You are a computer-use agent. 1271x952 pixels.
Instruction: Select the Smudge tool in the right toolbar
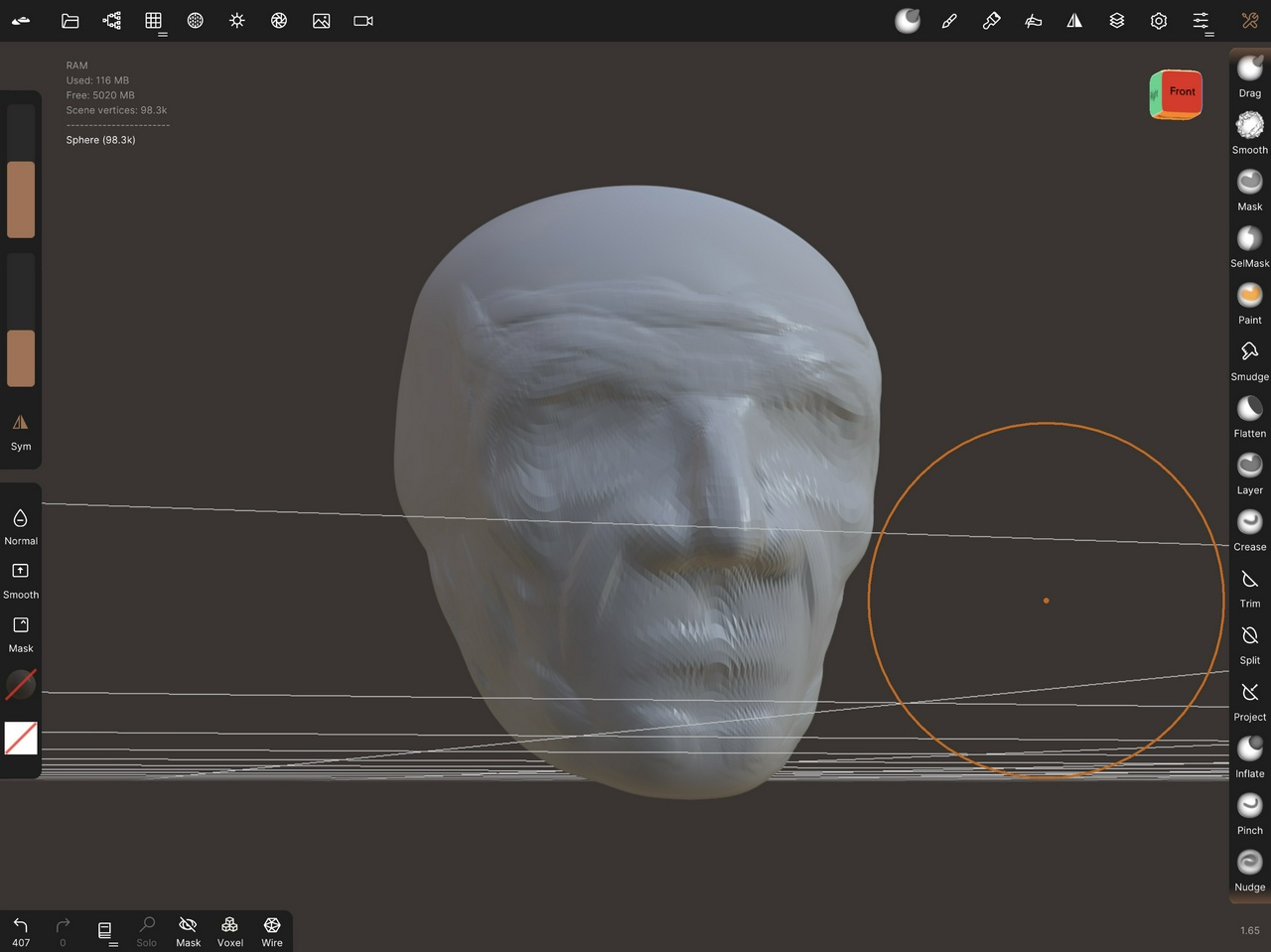1249,358
